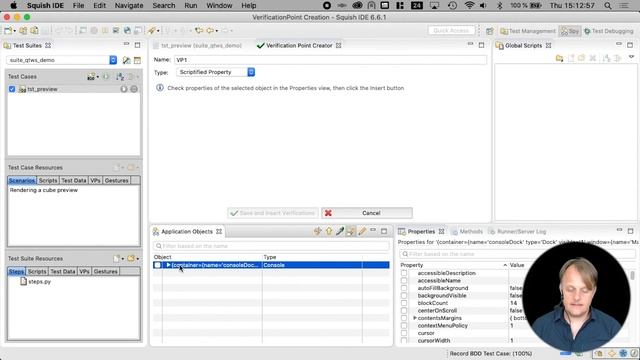Check the contextMenuPolicy property checkbox
This screenshot has height=360, width=640.
coord(404,326)
